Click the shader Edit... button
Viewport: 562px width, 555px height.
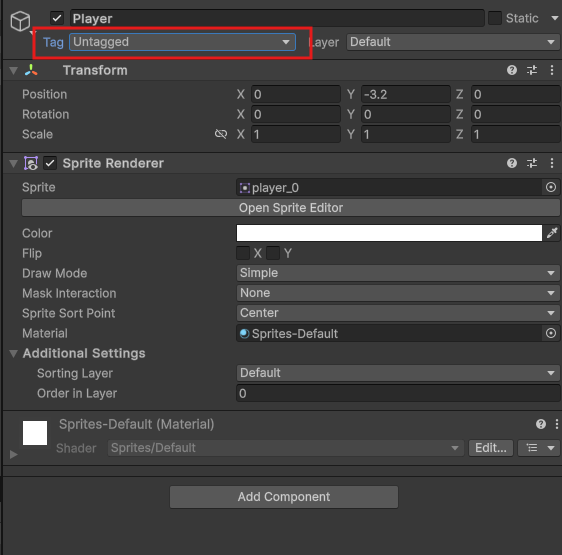[491, 448]
